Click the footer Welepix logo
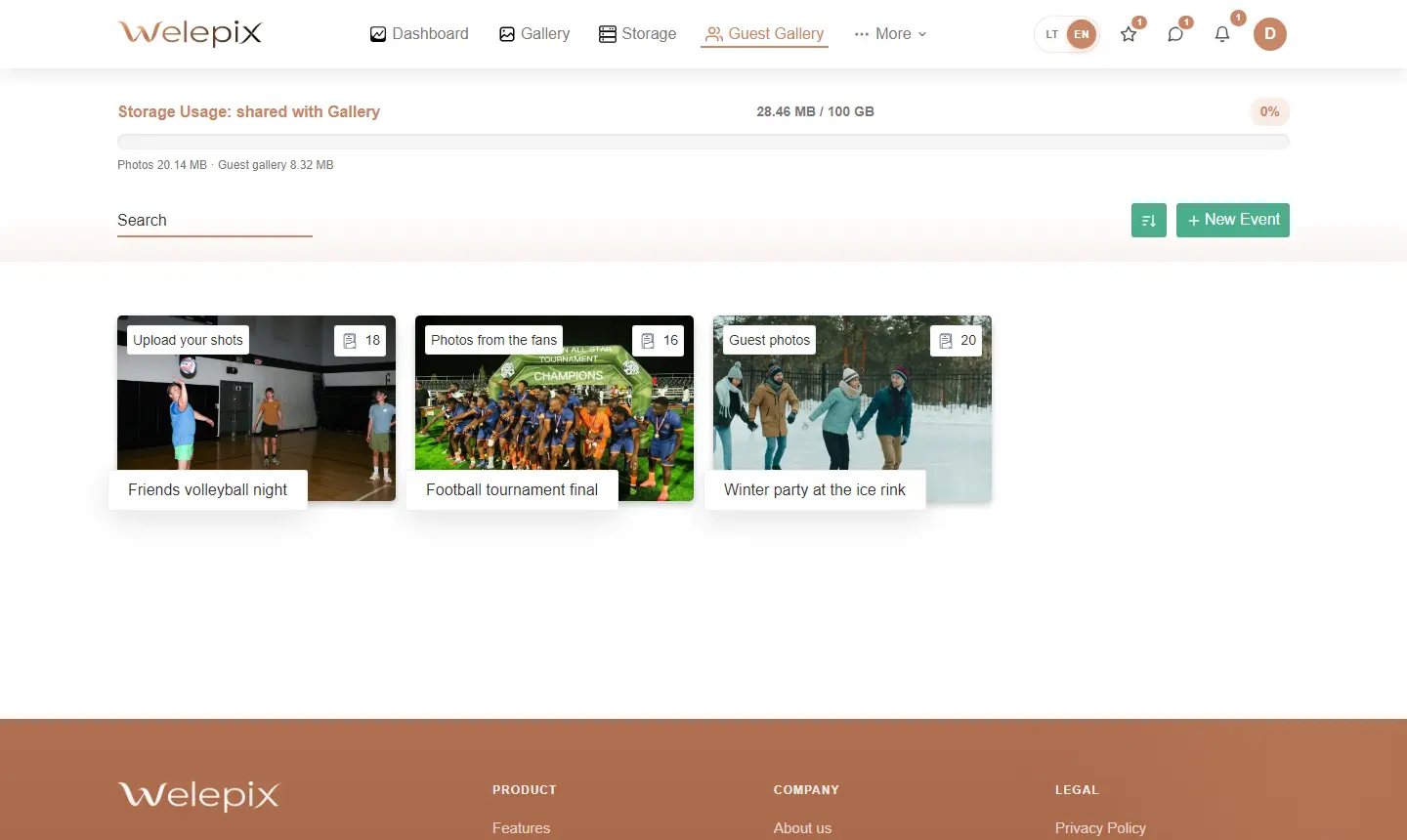Viewport: 1407px width, 840px height. 198,795
